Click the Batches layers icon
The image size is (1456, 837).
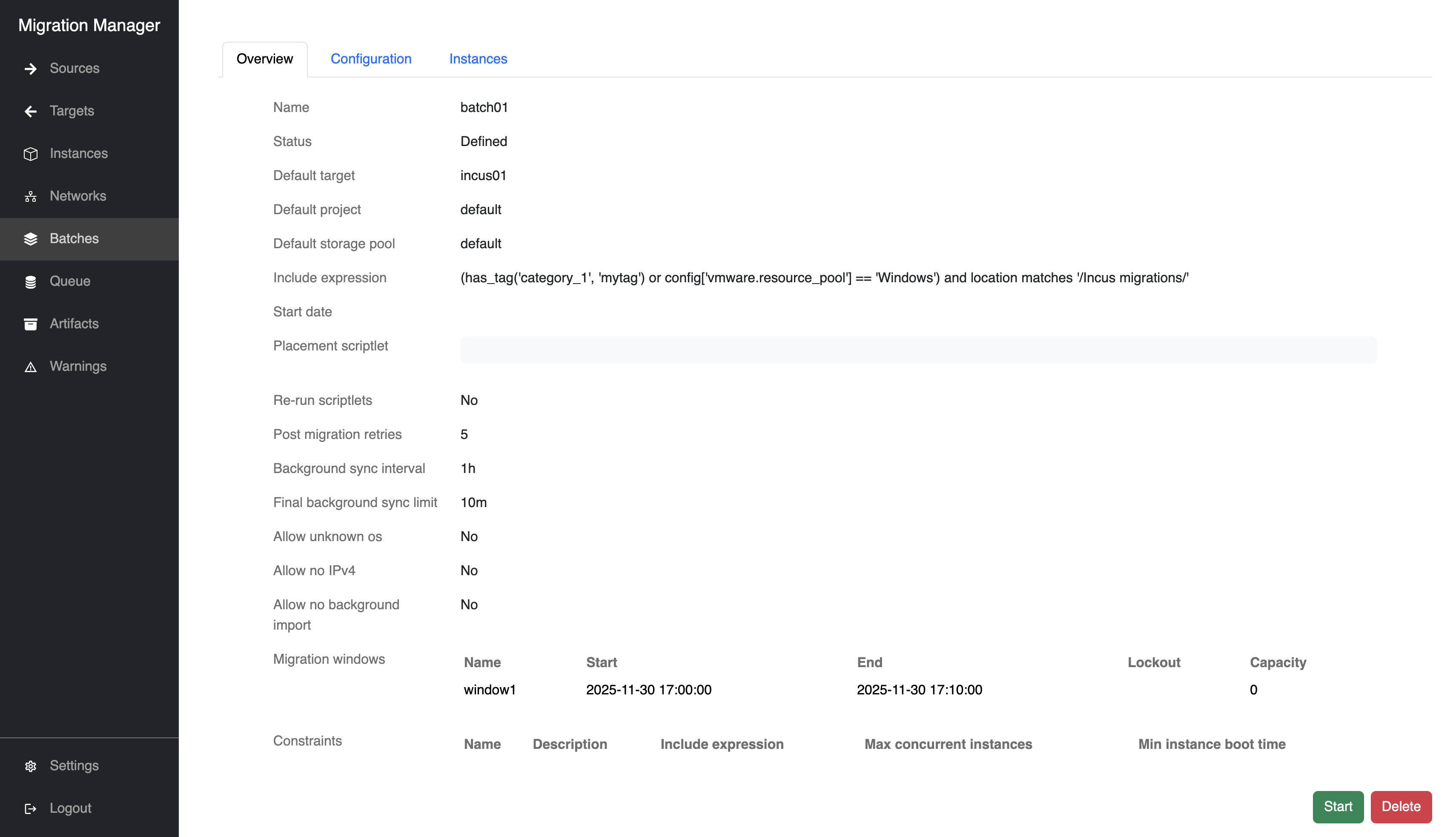coord(31,239)
